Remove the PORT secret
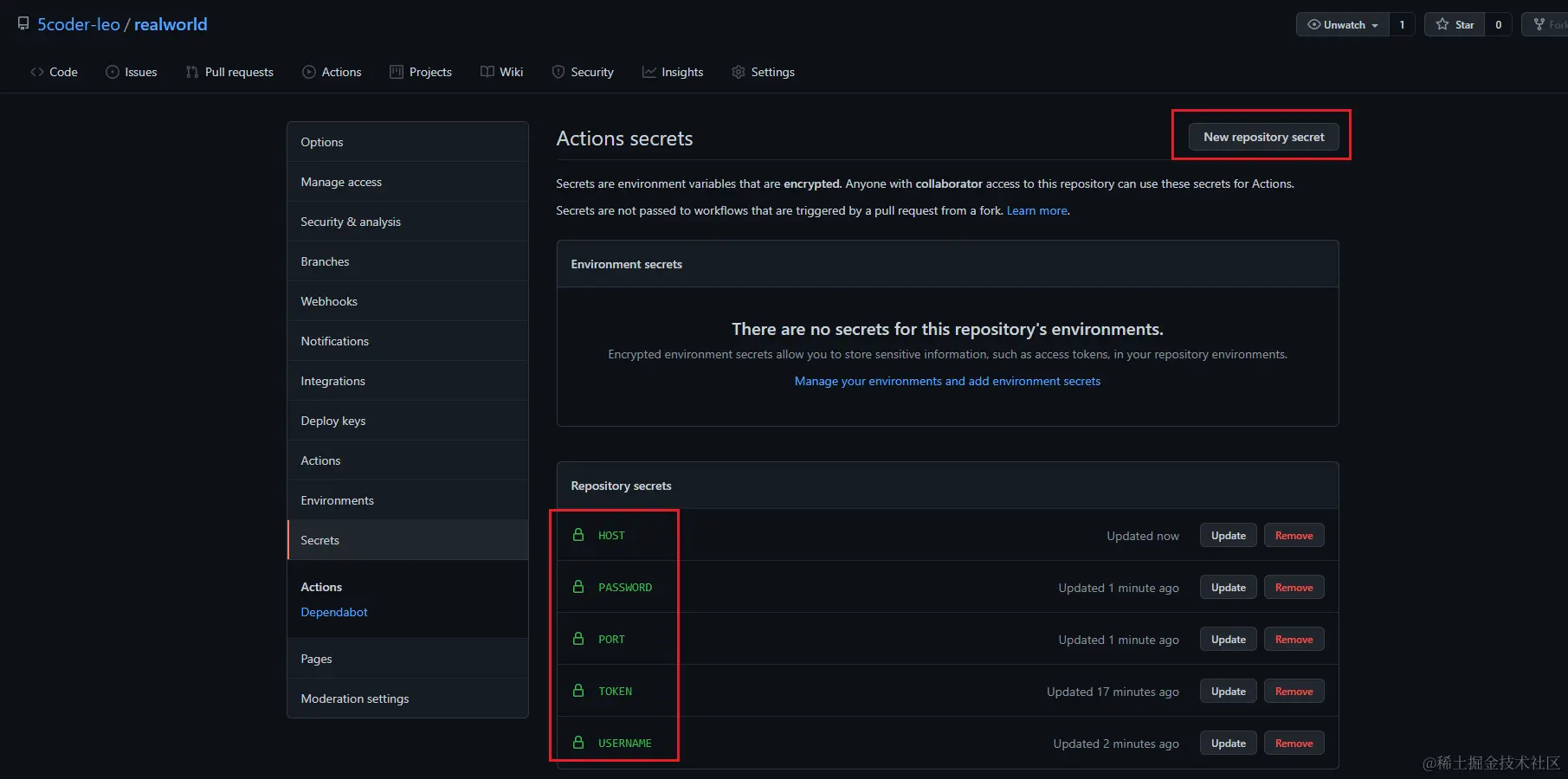This screenshot has width=1568, height=779. [x=1294, y=640]
